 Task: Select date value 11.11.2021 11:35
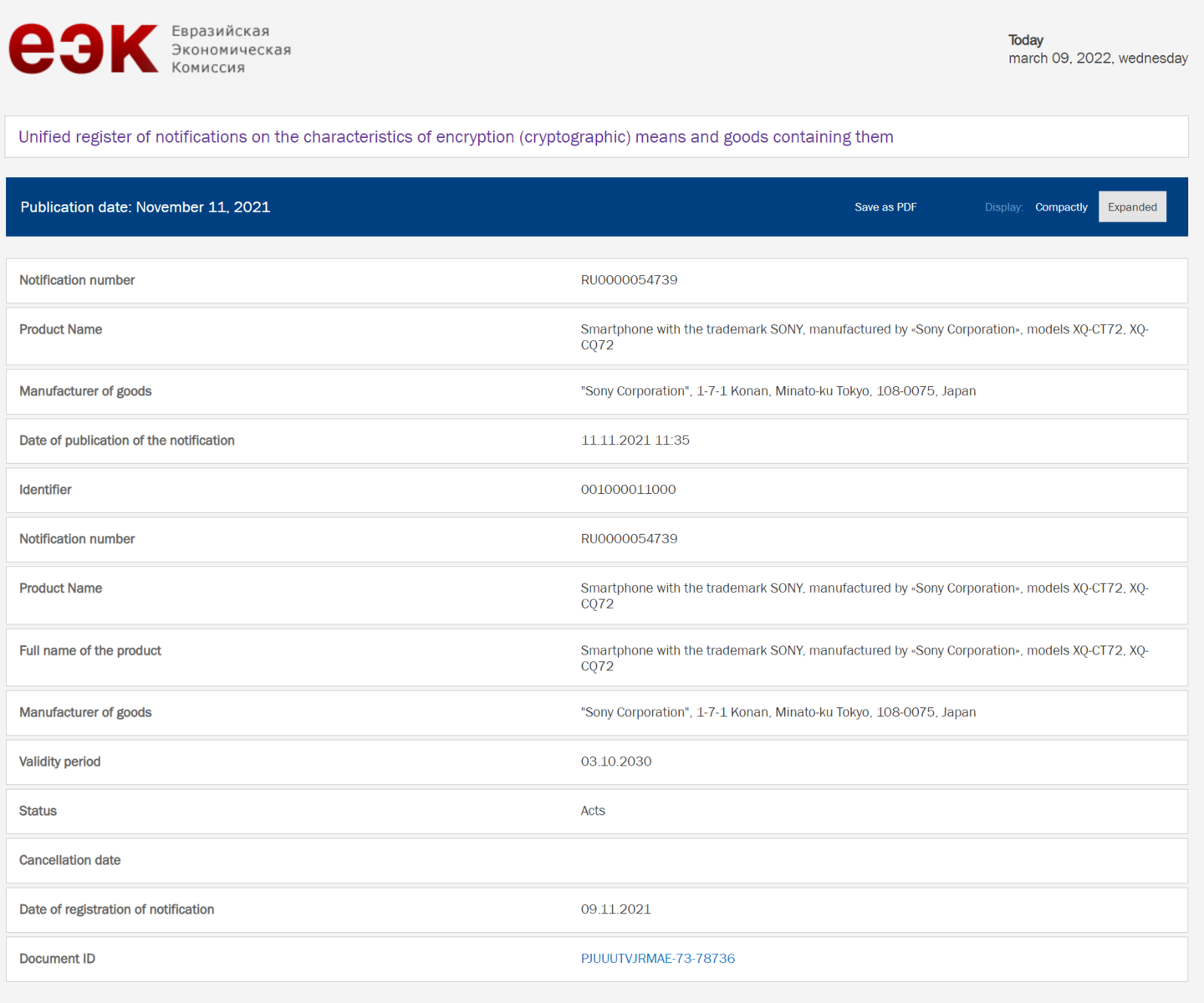(635, 440)
